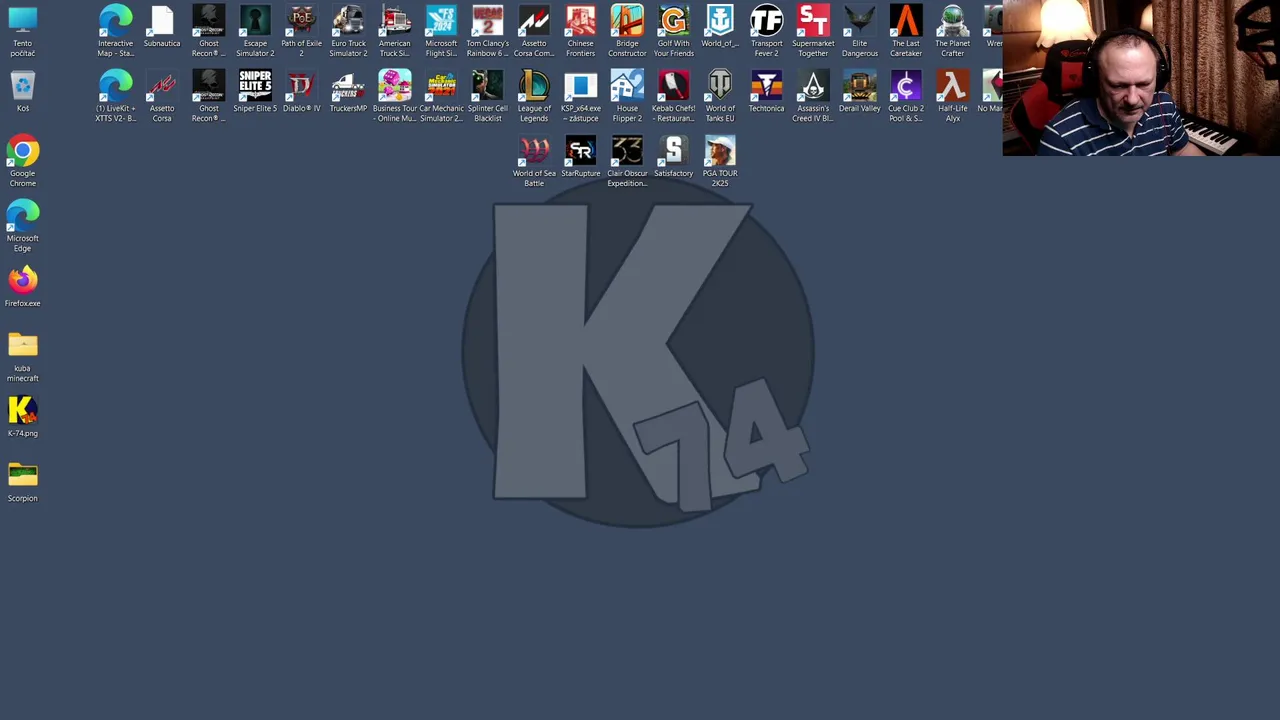The width and height of the screenshot is (1280, 720).
Task: Open the TruckersMP shortcut
Action: point(348,92)
